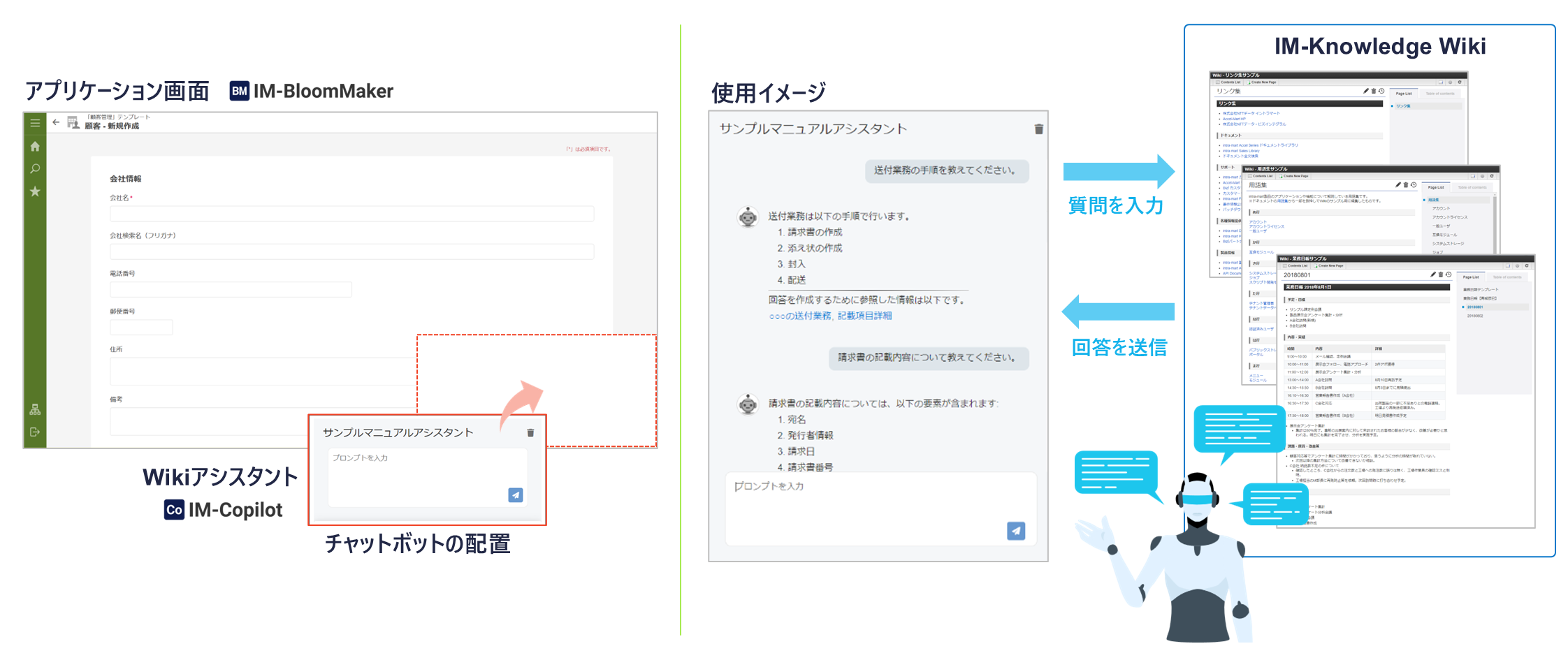The height and width of the screenshot is (660, 1568).
Task: Click the refresh icon in the リンク集サンプル window toolbar
Action: [1460, 82]
